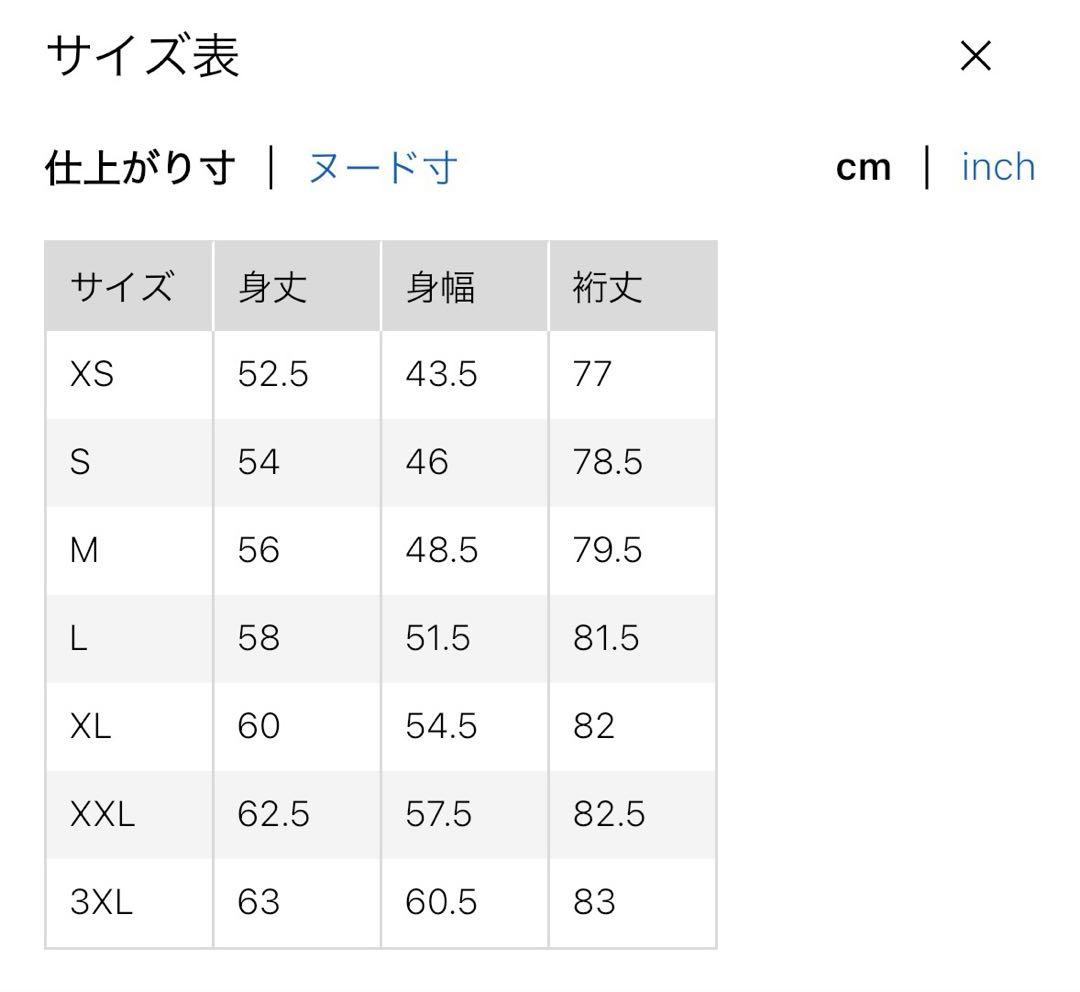Switch to the ヌード寸 tab

383,167
